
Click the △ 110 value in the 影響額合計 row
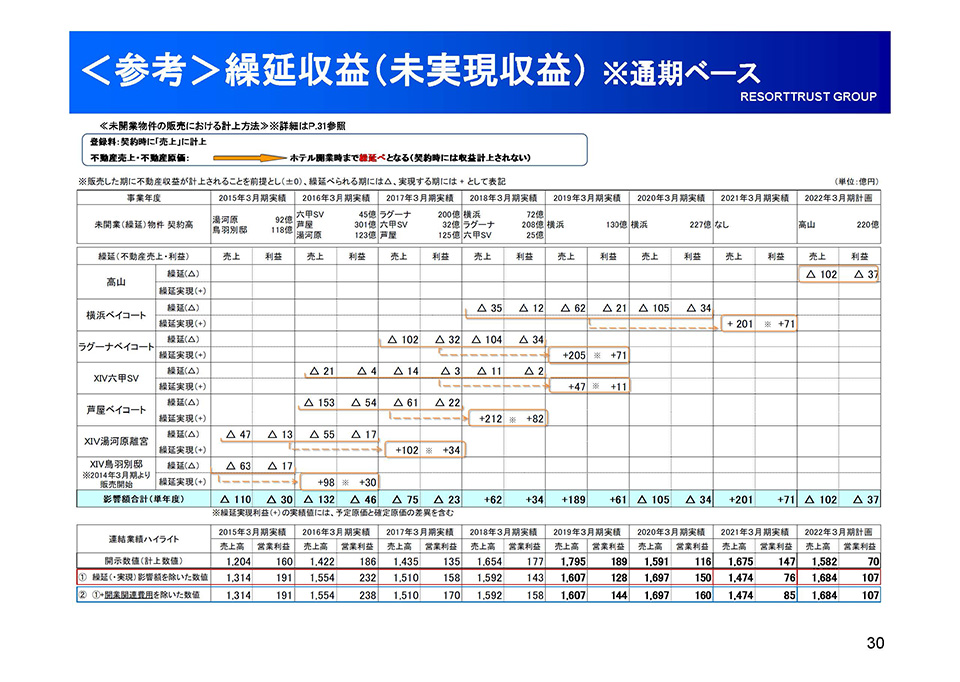(236, 500)
